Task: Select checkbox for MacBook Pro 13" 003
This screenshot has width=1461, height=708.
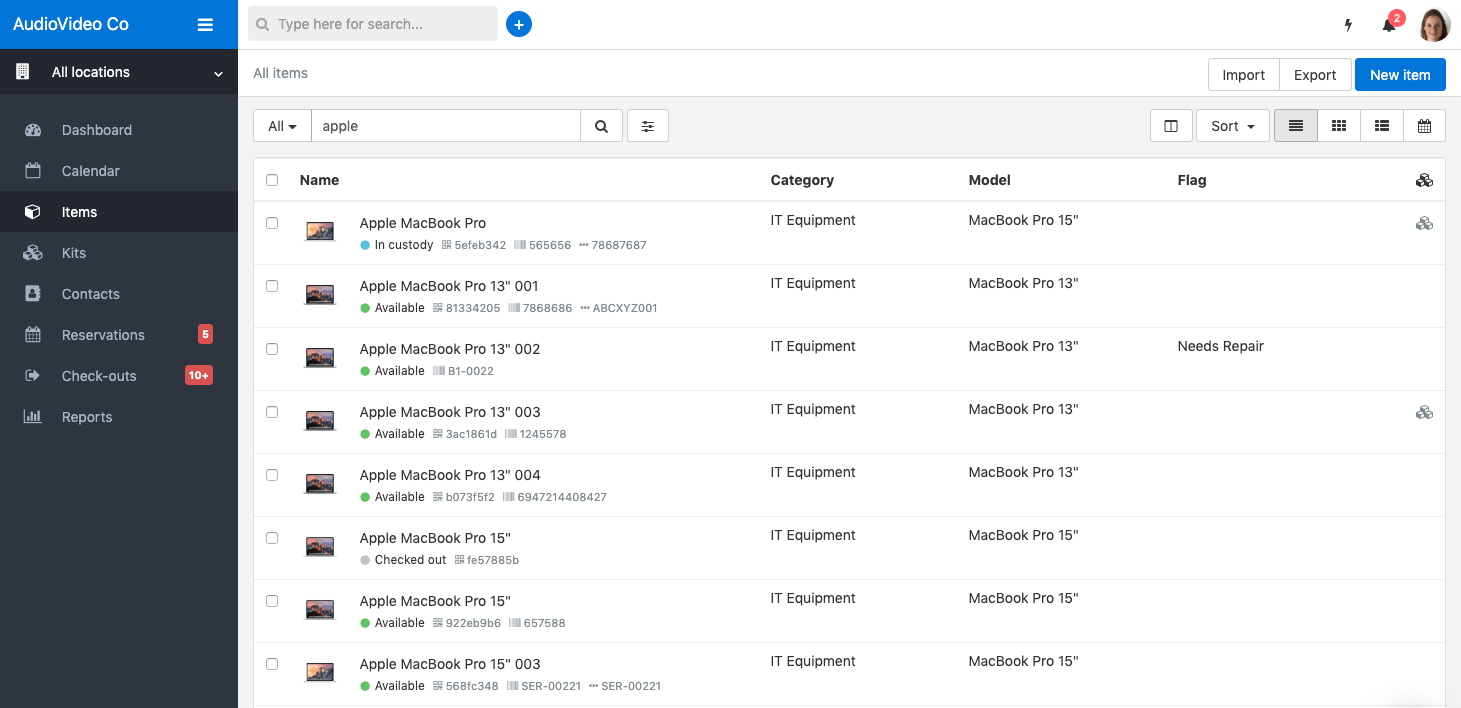Action: point(272,412)
